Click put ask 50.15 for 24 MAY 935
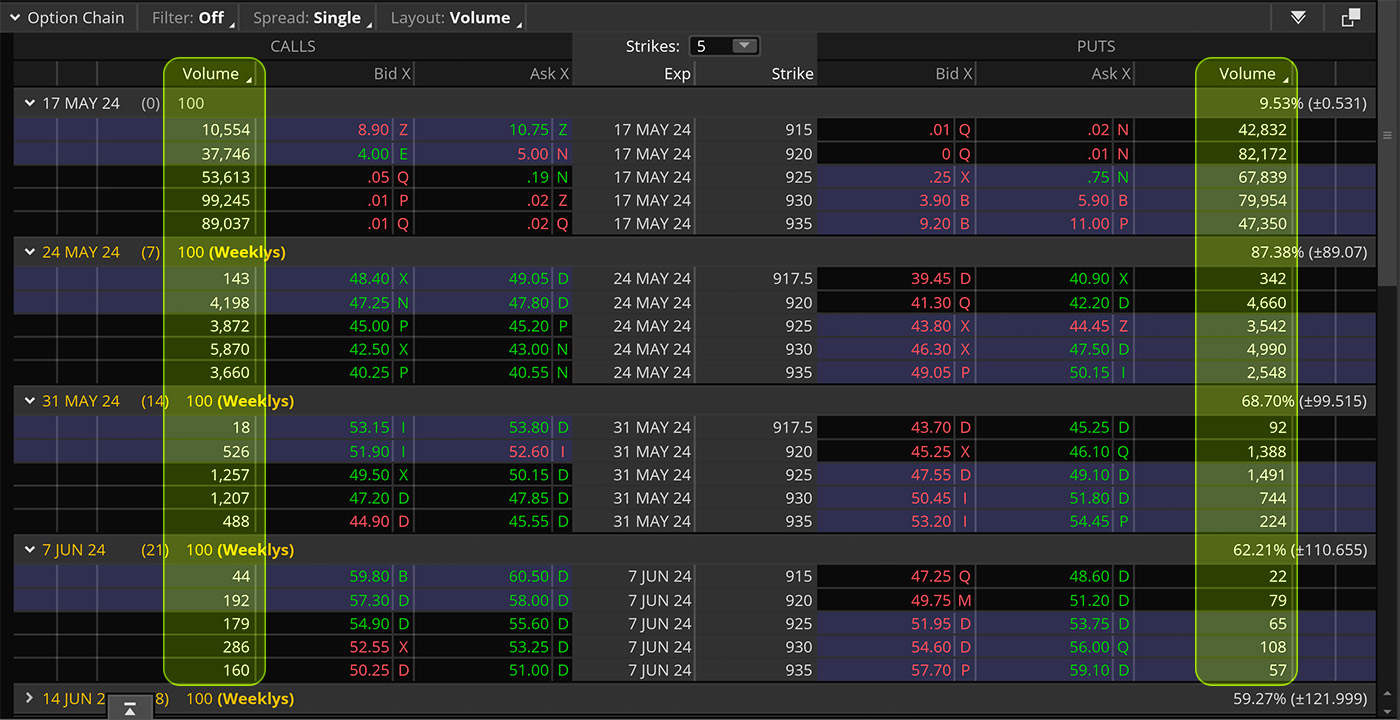The width and height of the screenshot is (1400, 720). tap(1089, 372)
